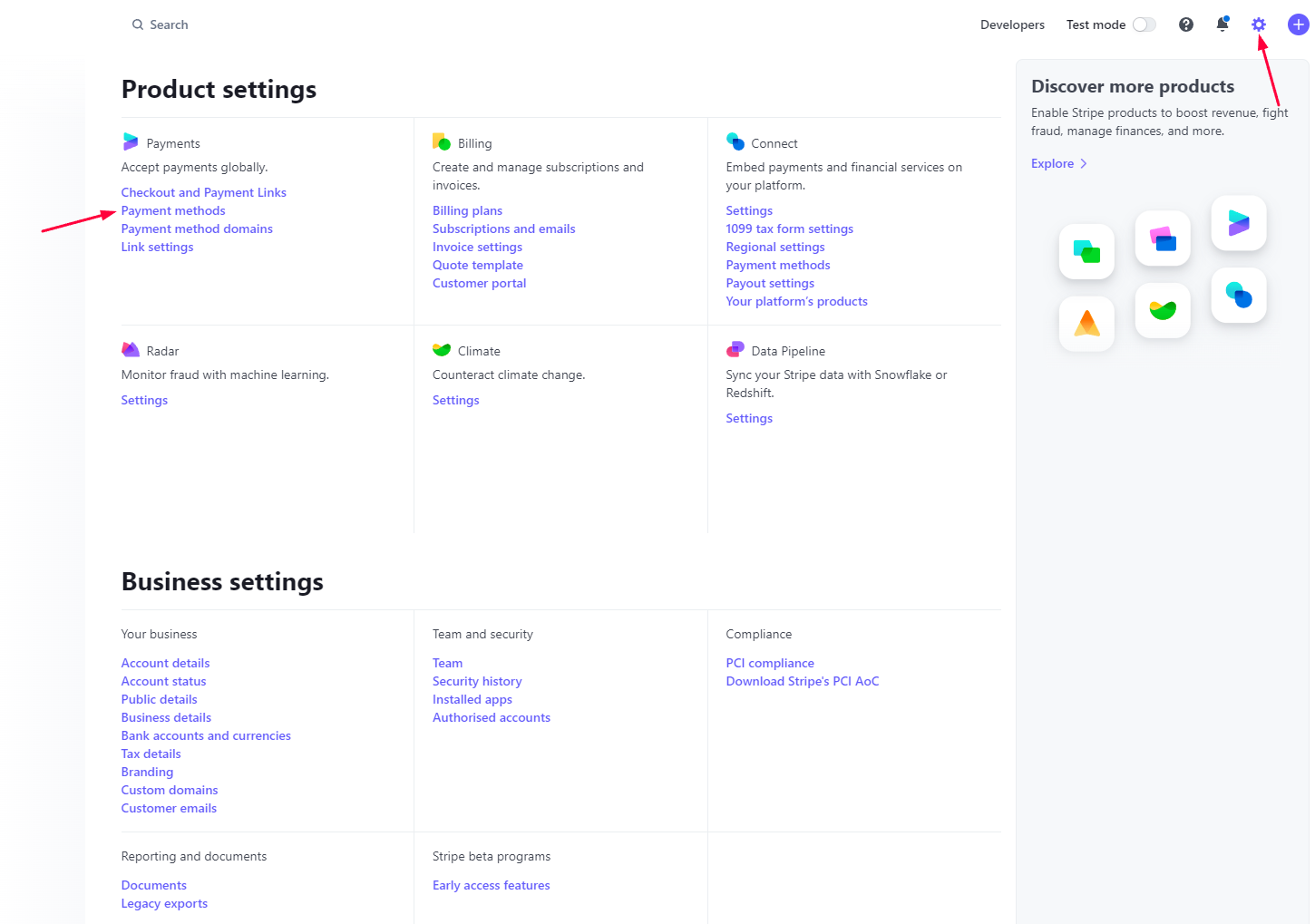Click the Search input field

pyautogui.click(x=169, y=24)
